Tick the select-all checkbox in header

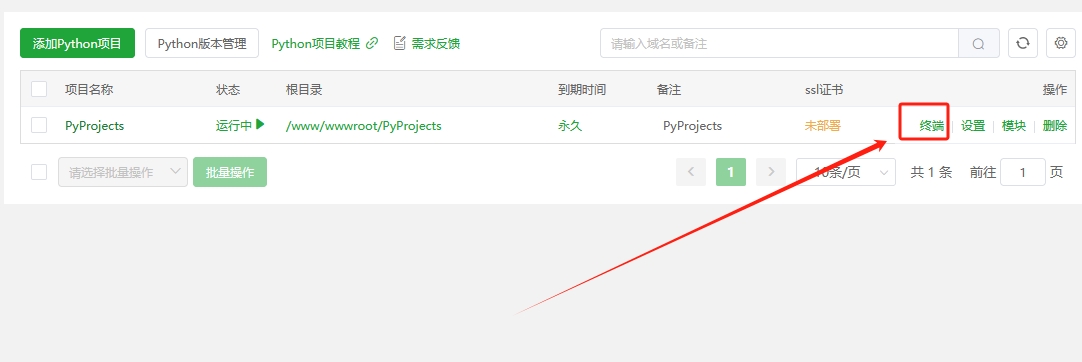click(39, 89)
